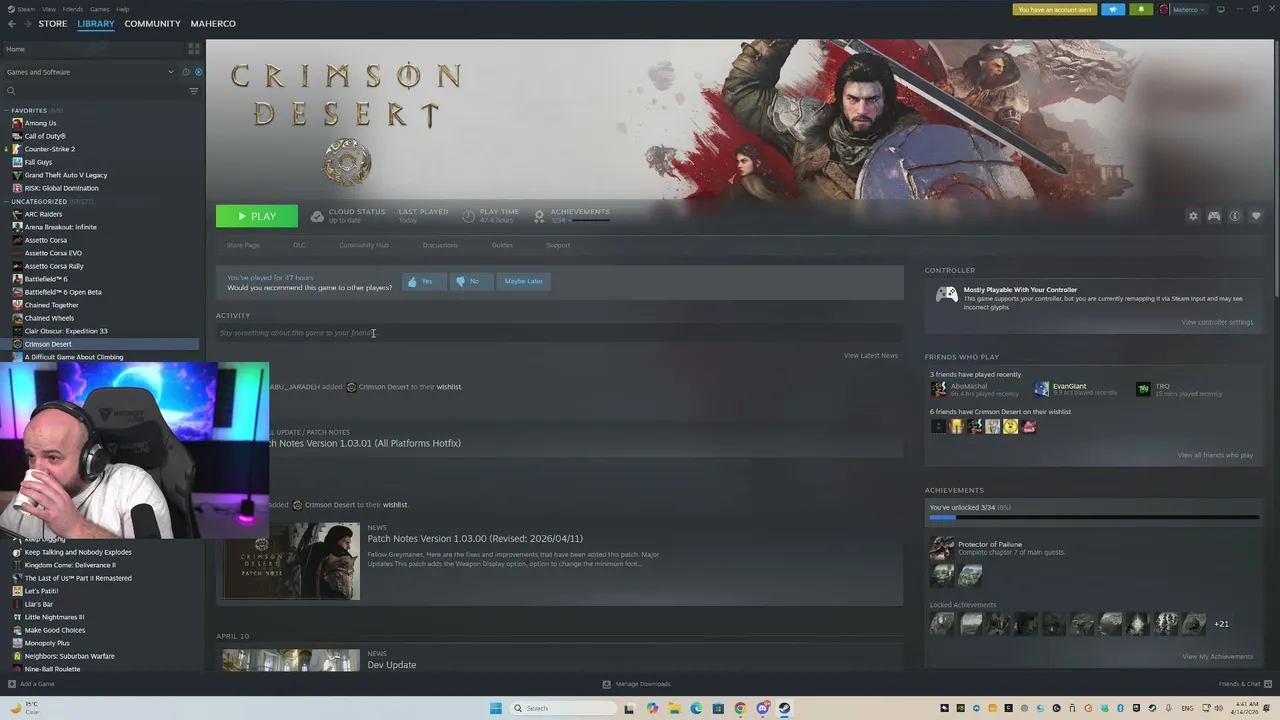Open the Store Page link
This screenshot has width=1280, height=720.
tap(243, 245)
